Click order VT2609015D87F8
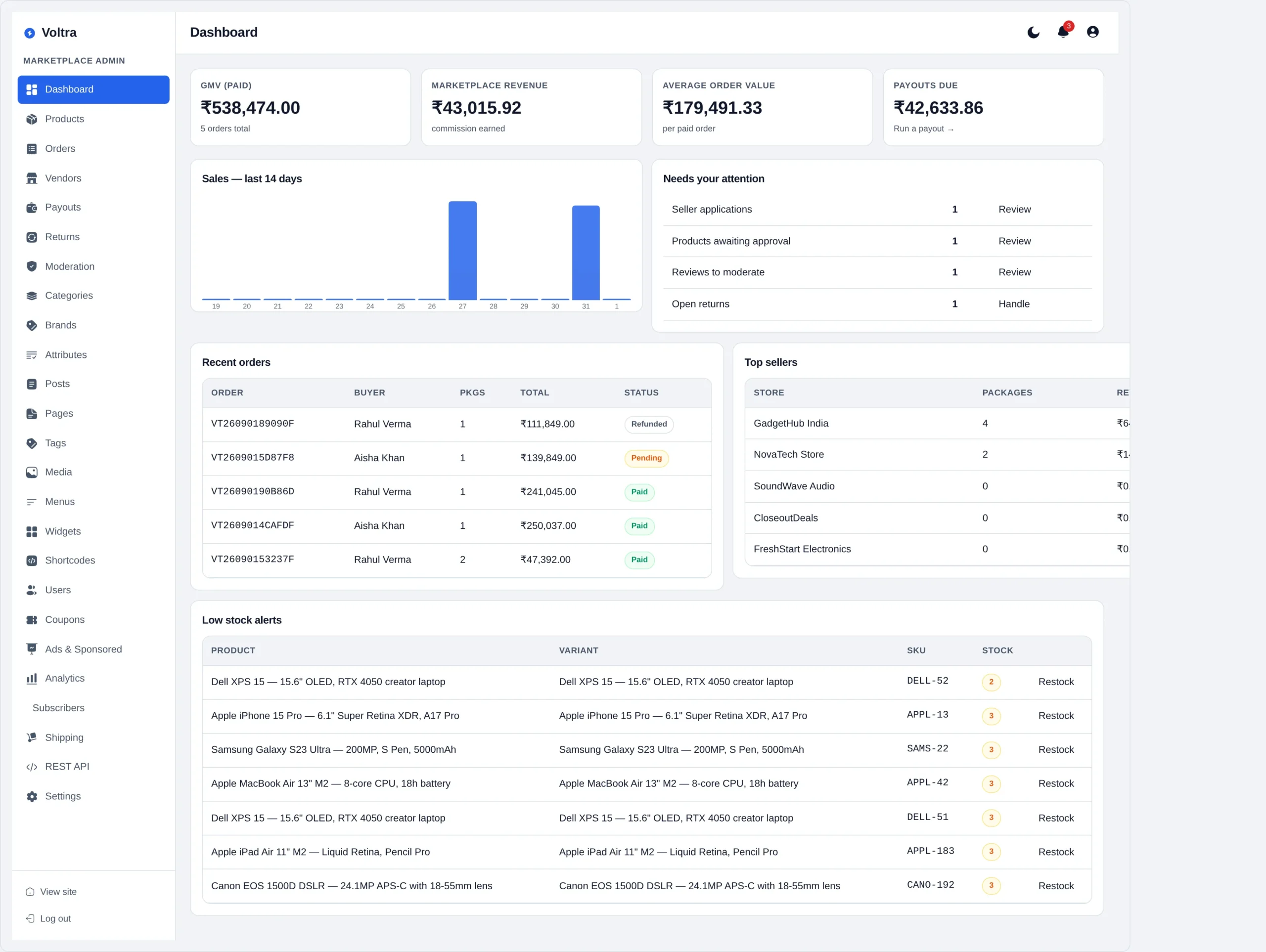Screen dimensions: 1266x952 (x=252, y=458)
